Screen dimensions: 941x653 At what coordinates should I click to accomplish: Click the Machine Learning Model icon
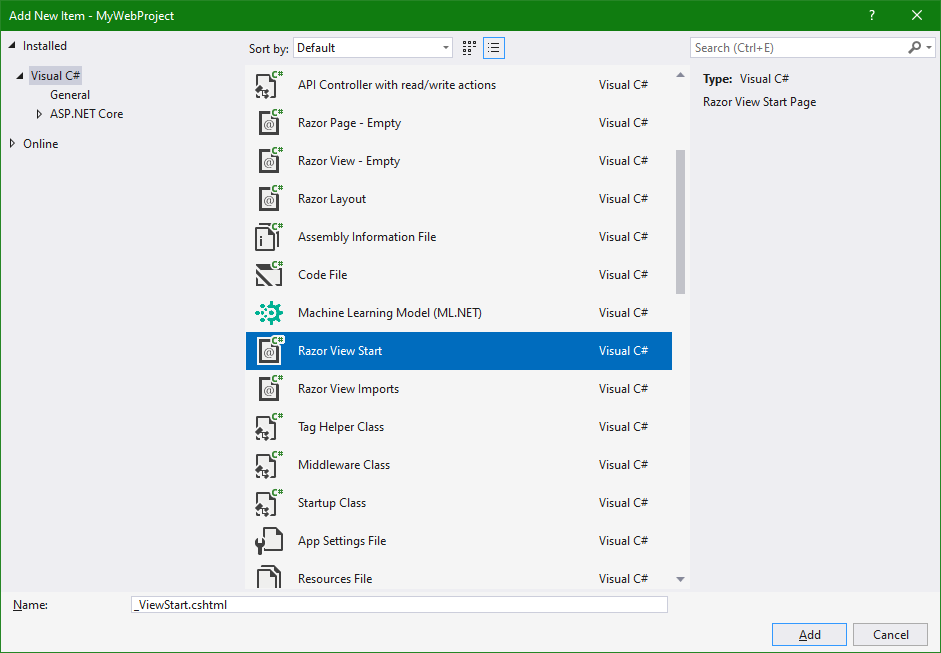click(269, 313)
